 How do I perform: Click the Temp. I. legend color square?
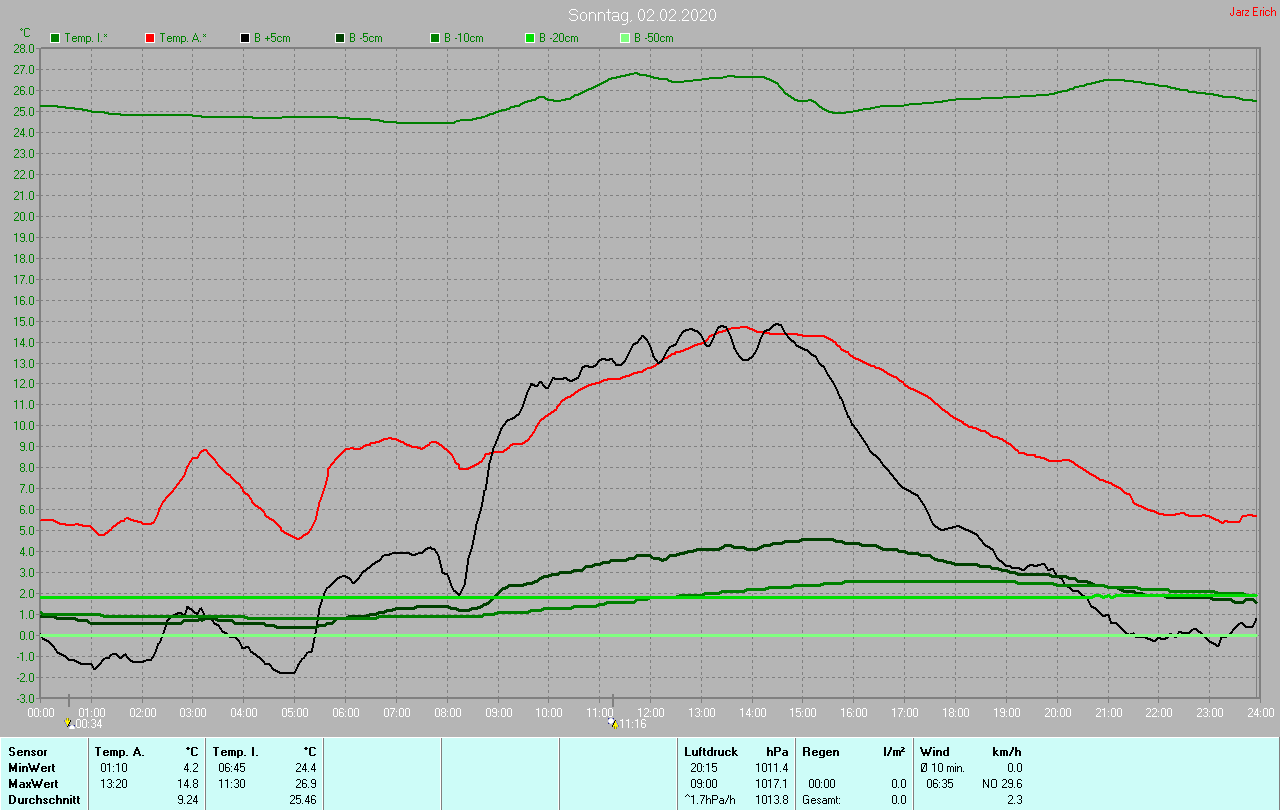pos(55,38)
